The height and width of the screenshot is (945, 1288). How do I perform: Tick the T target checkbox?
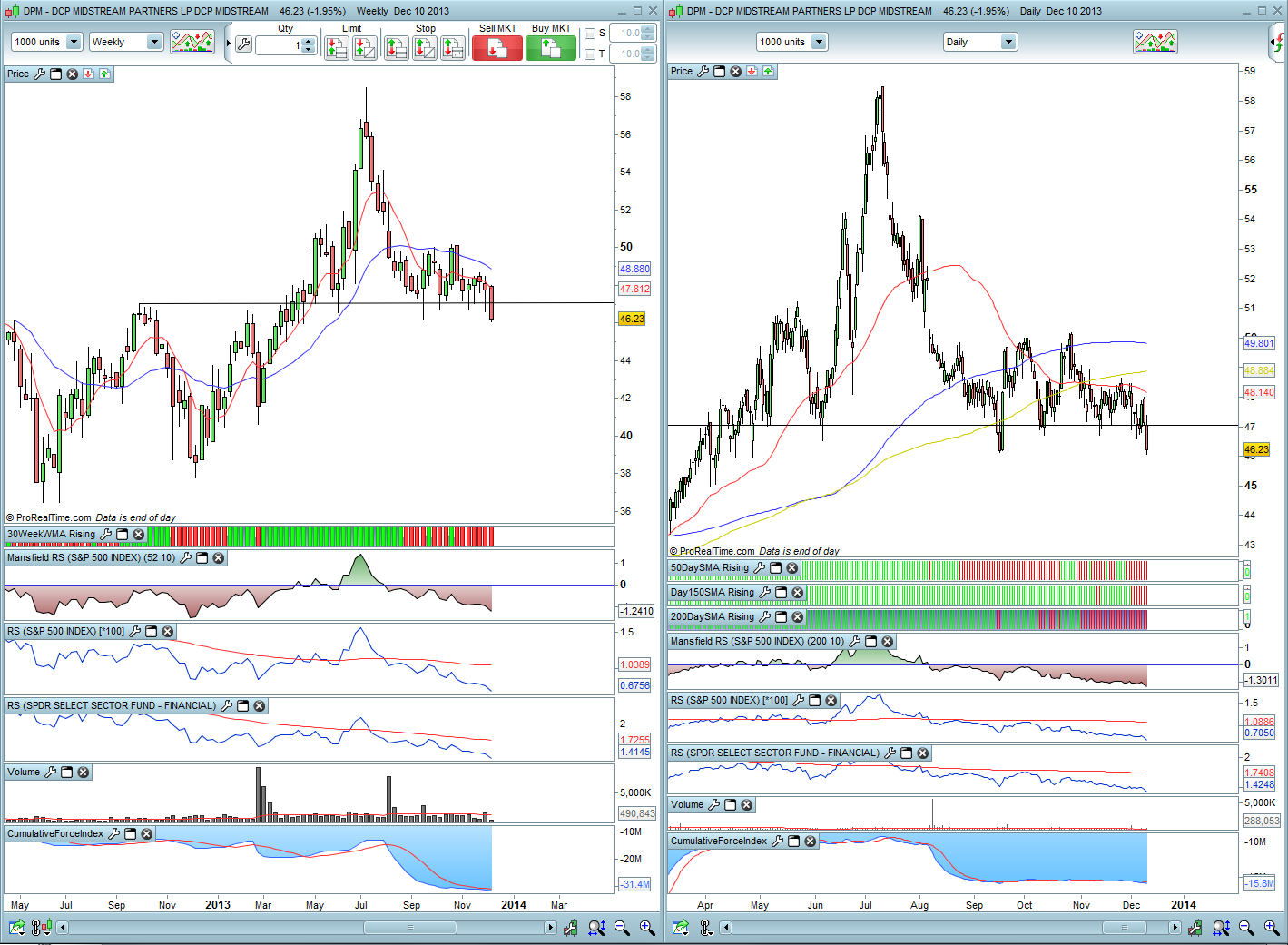coord(590,54)
